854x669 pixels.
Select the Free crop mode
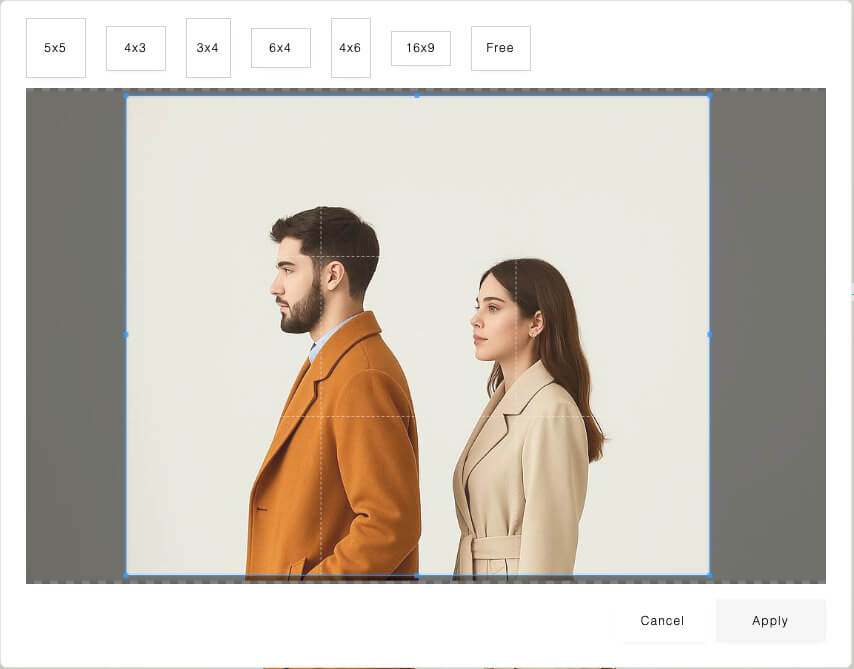click(x=500, y=48)
